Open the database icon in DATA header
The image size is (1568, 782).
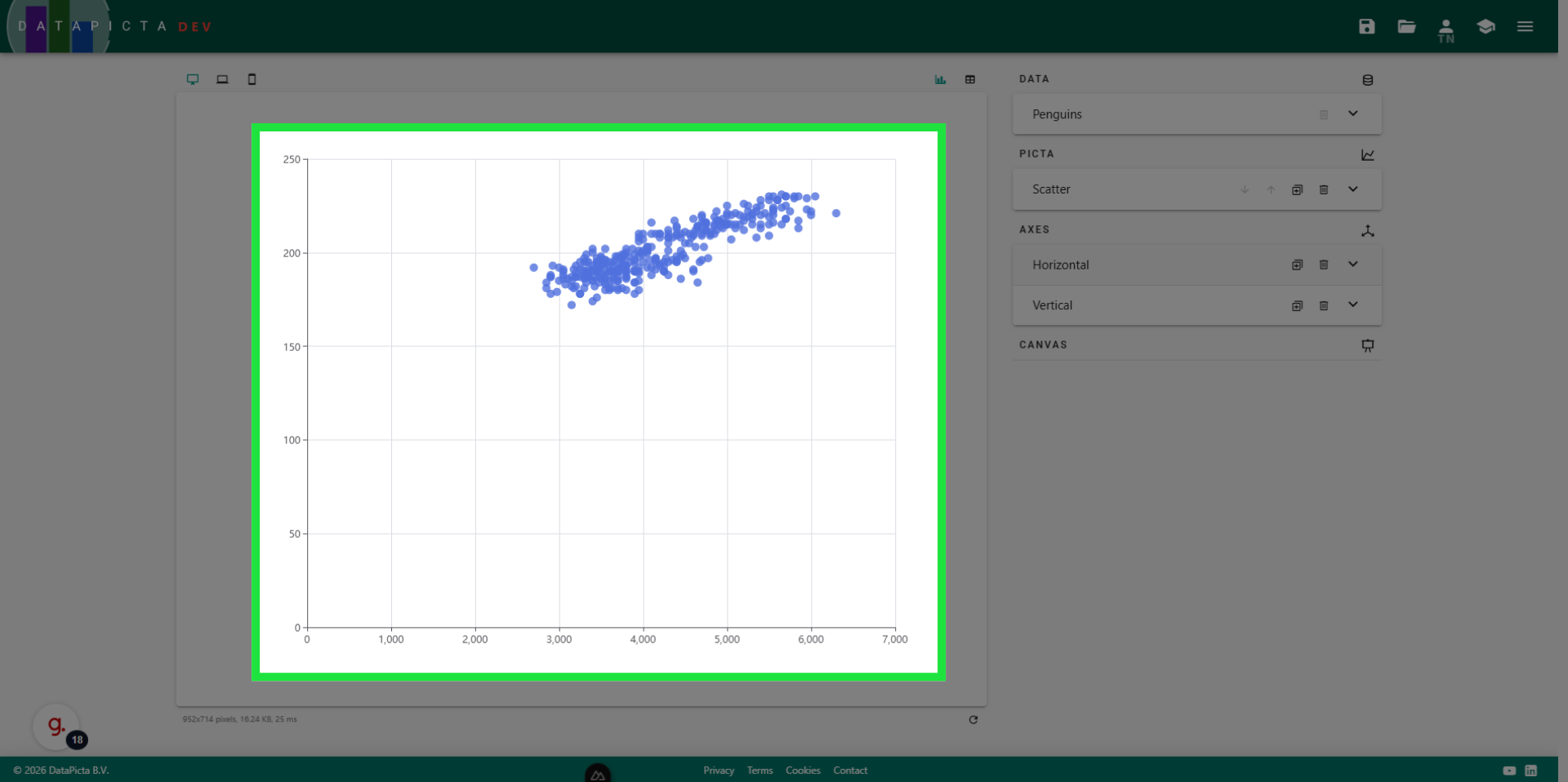point(1368,79)
